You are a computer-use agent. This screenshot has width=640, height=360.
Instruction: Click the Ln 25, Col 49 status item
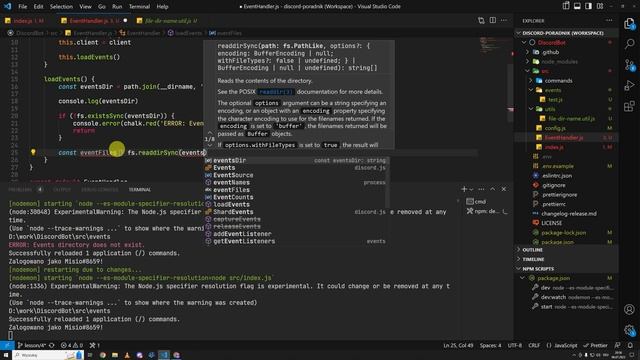point(458,345)
